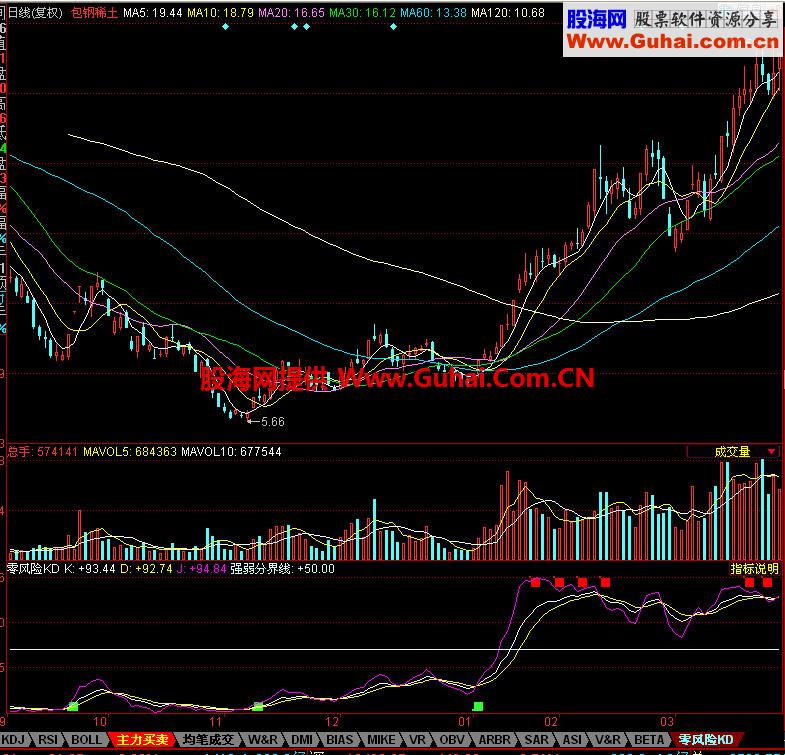The image size is (785, 755).
Task: Click the Www.Guhai.com.cn link in the top banner
Action: coord(673,42)
